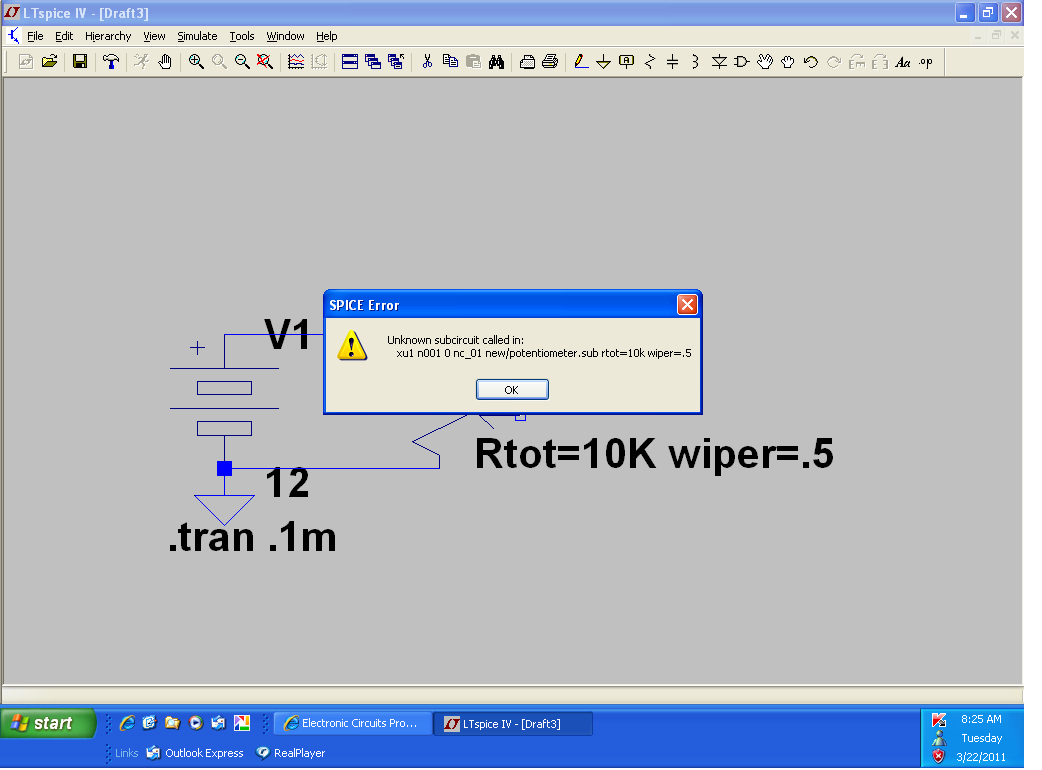The image size is (1042, 770).
Task: Click the close-all-windows toolbar icon
Action: [x=396, y=62]
